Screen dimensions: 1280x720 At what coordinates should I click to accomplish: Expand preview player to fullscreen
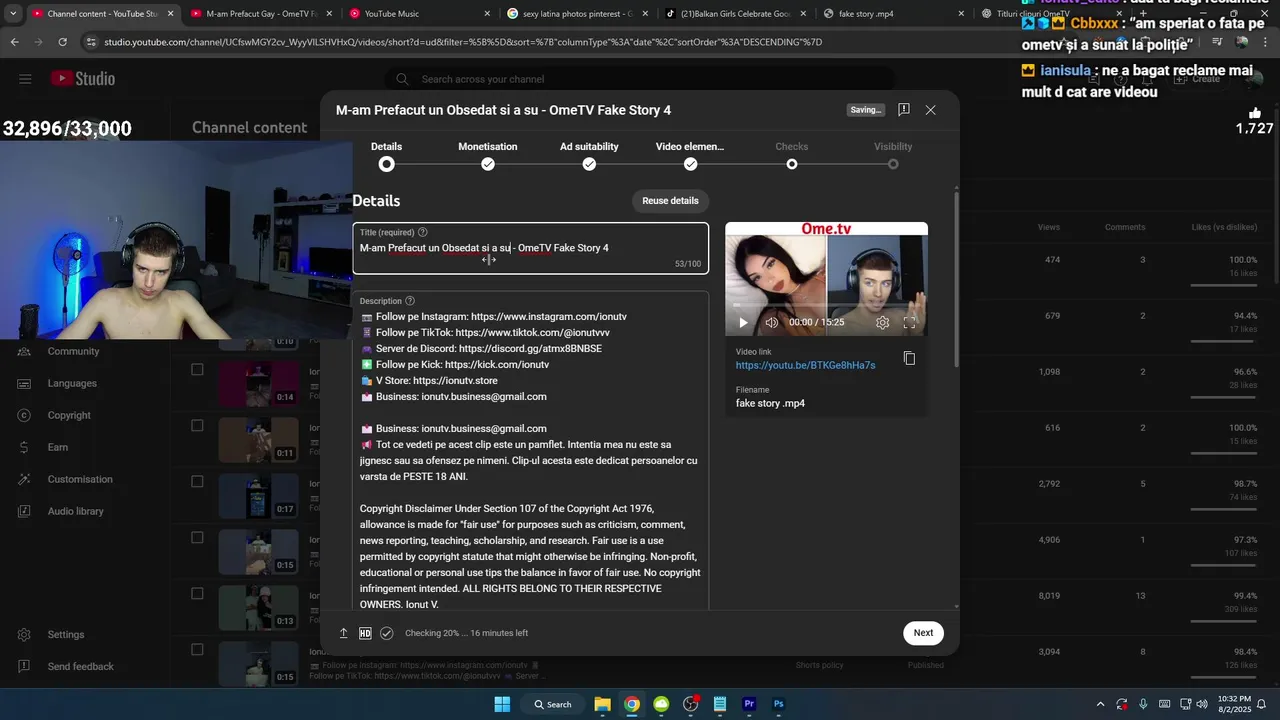[x=910, y=322]
